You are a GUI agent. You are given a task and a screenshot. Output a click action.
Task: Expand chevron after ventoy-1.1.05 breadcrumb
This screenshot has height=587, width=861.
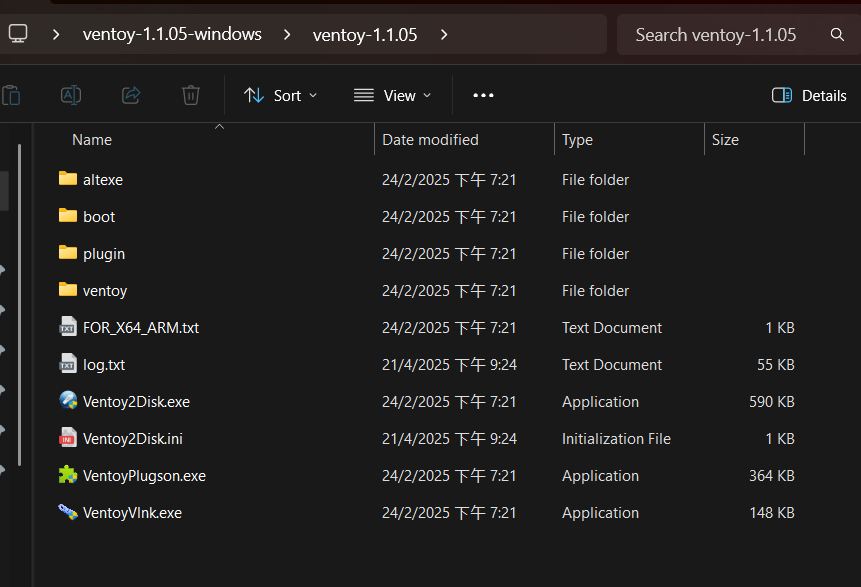click(444, 35)
